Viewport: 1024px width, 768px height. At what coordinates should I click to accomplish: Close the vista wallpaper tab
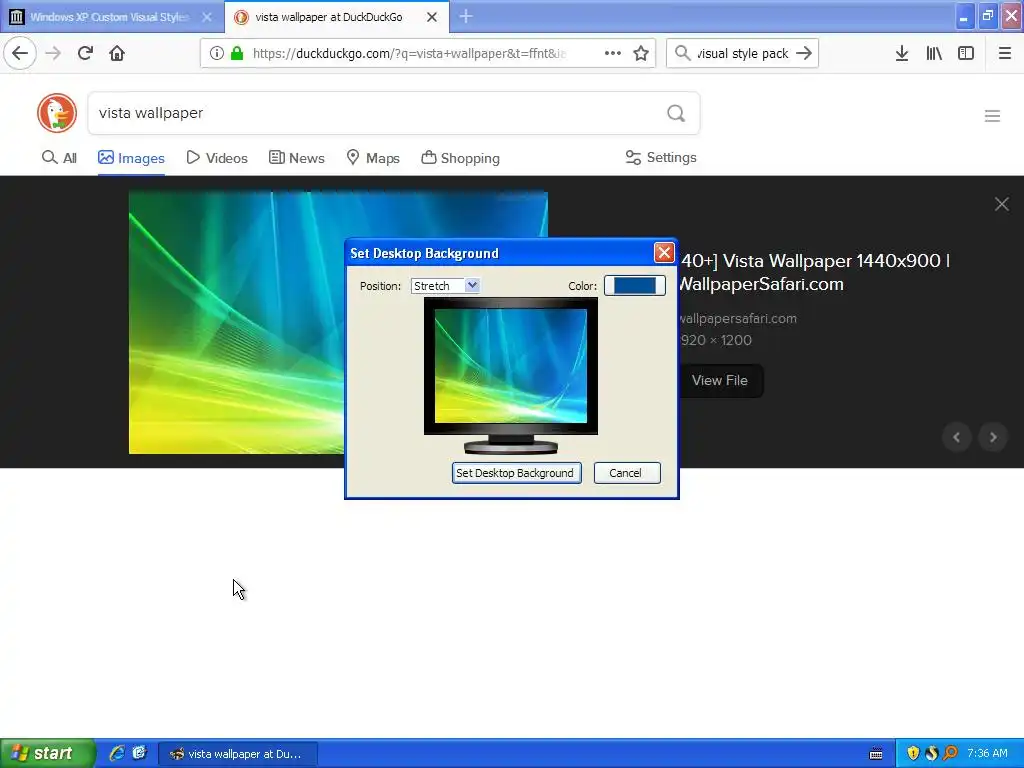pyautogui.click(x=432, y=18)
